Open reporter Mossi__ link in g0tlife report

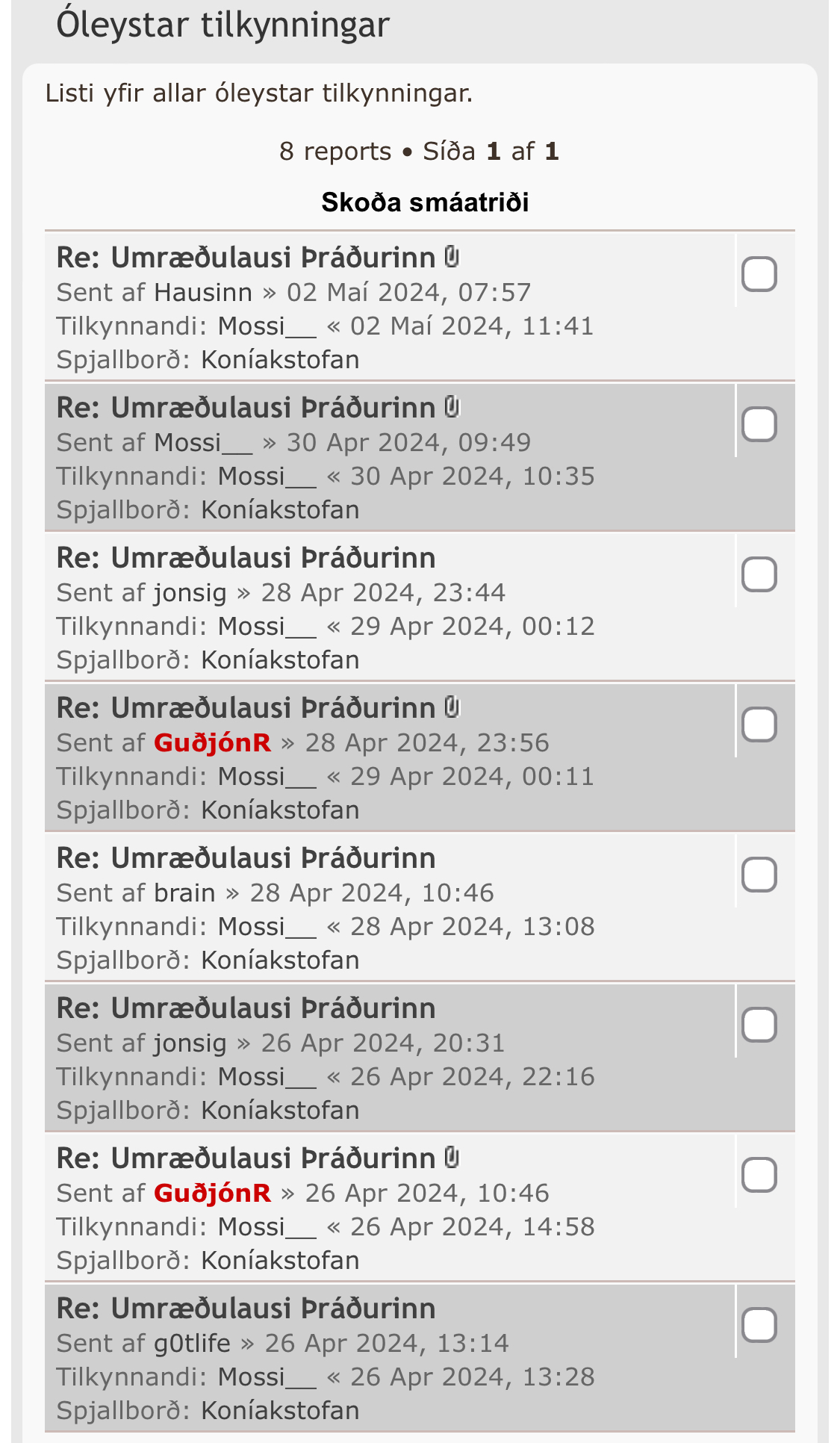tap(267, 1377)
